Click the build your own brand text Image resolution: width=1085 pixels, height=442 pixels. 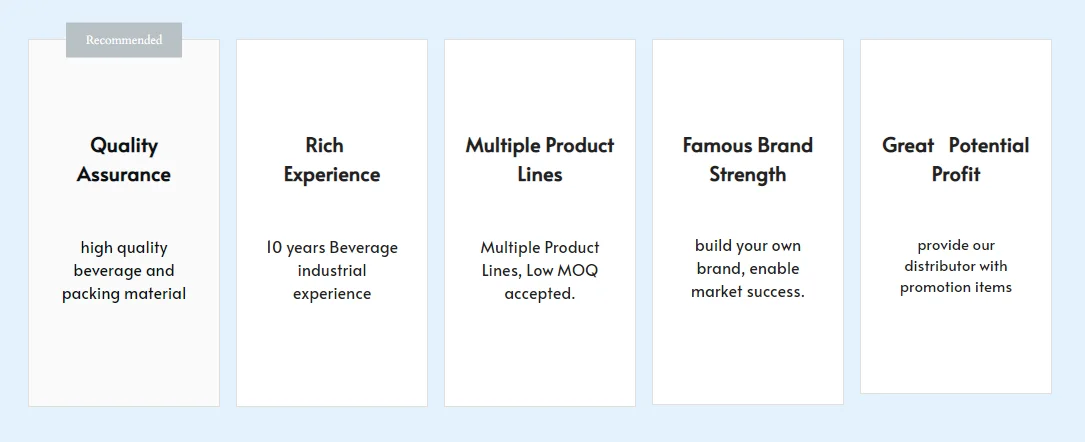tap(748, 268)
